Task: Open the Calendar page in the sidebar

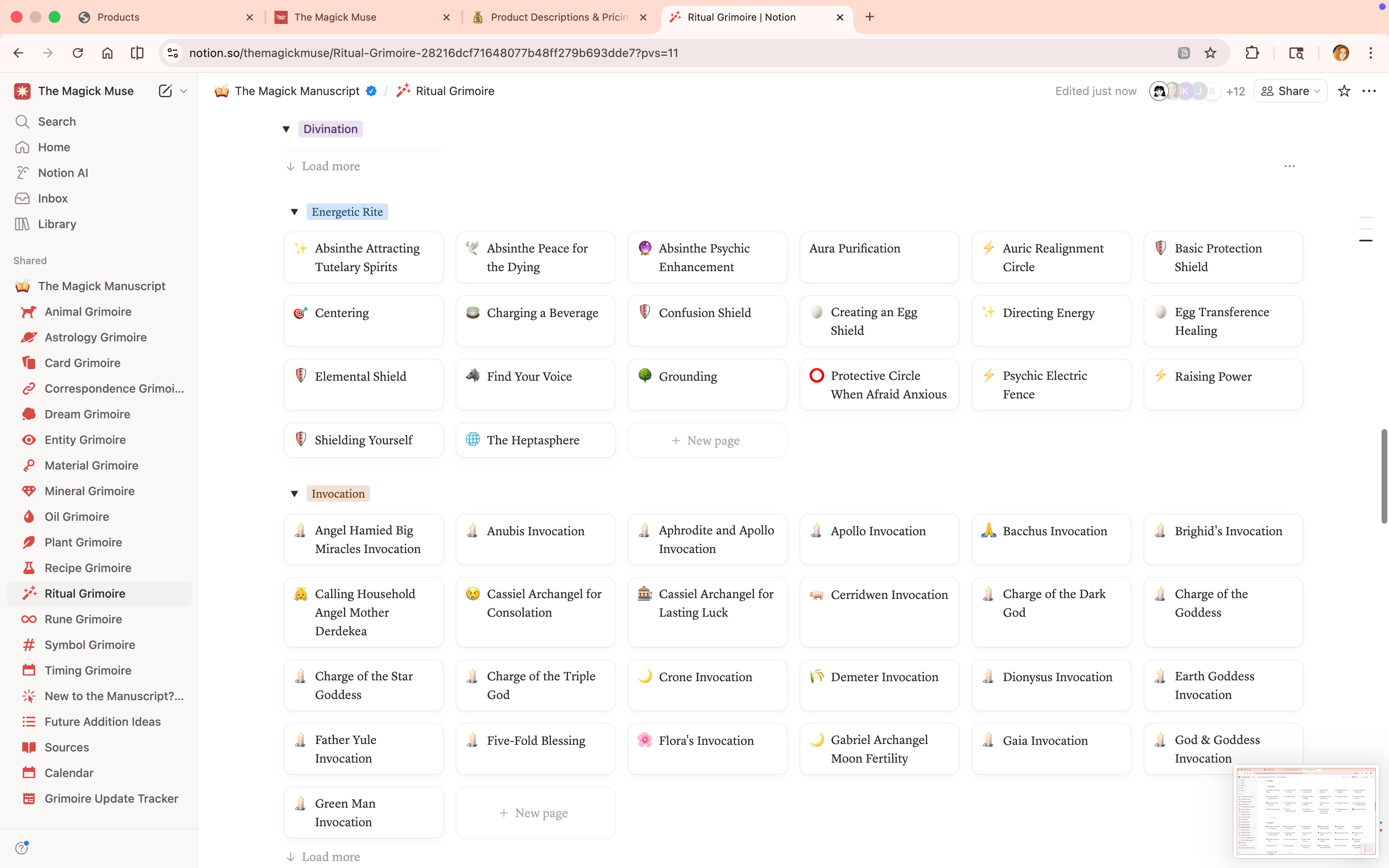Action: 99,773
